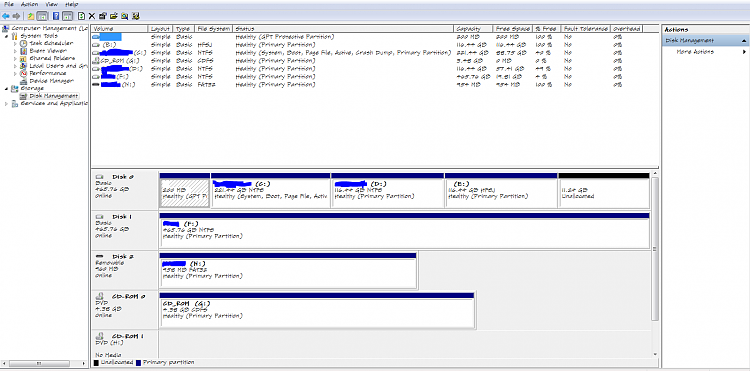Click the Shared Folders icon in tree
750x371 pixels.
pos(23,58)
